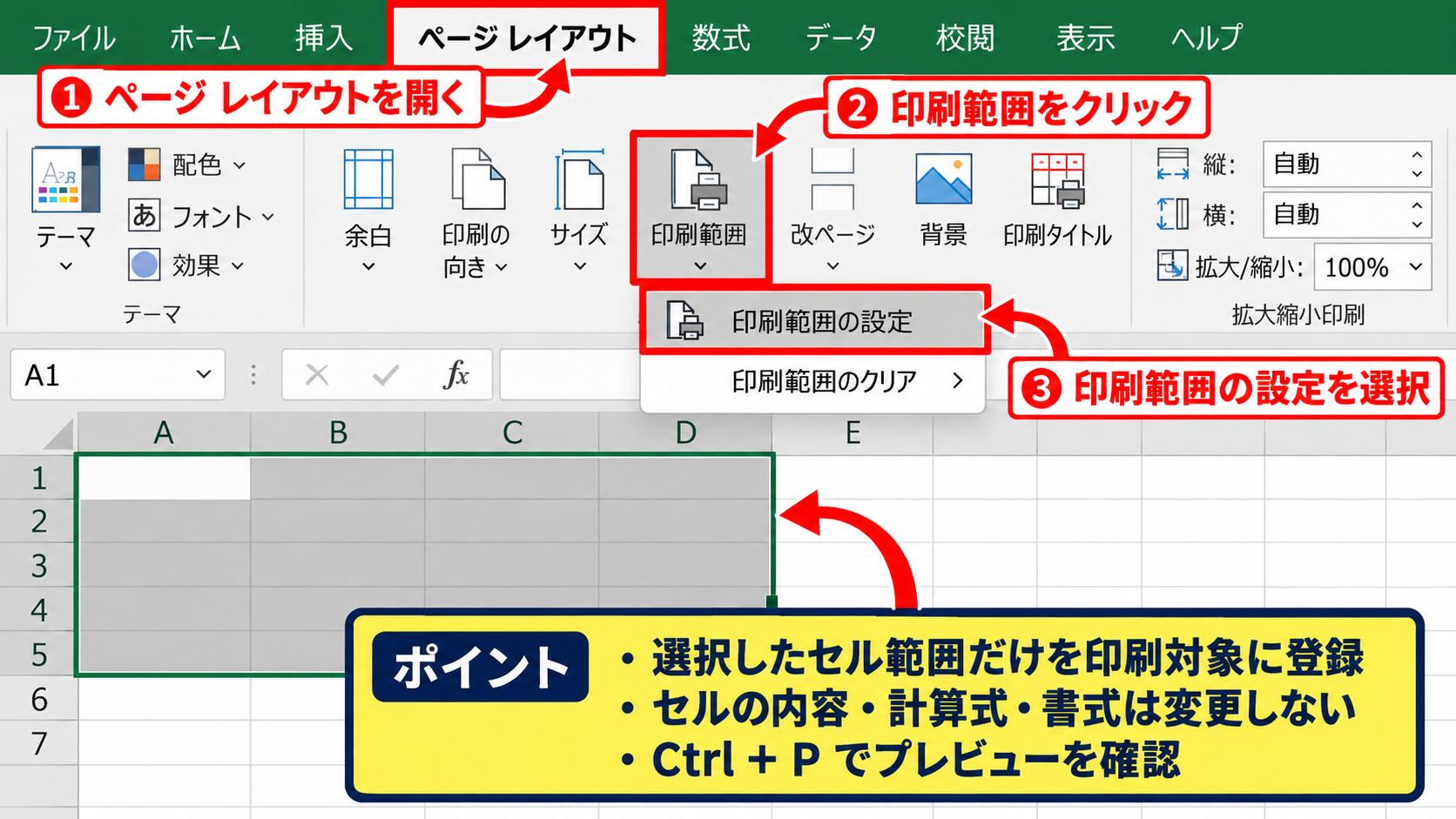
Task: Open the 効果 theme effects dropdown
Action: (186, 265)
